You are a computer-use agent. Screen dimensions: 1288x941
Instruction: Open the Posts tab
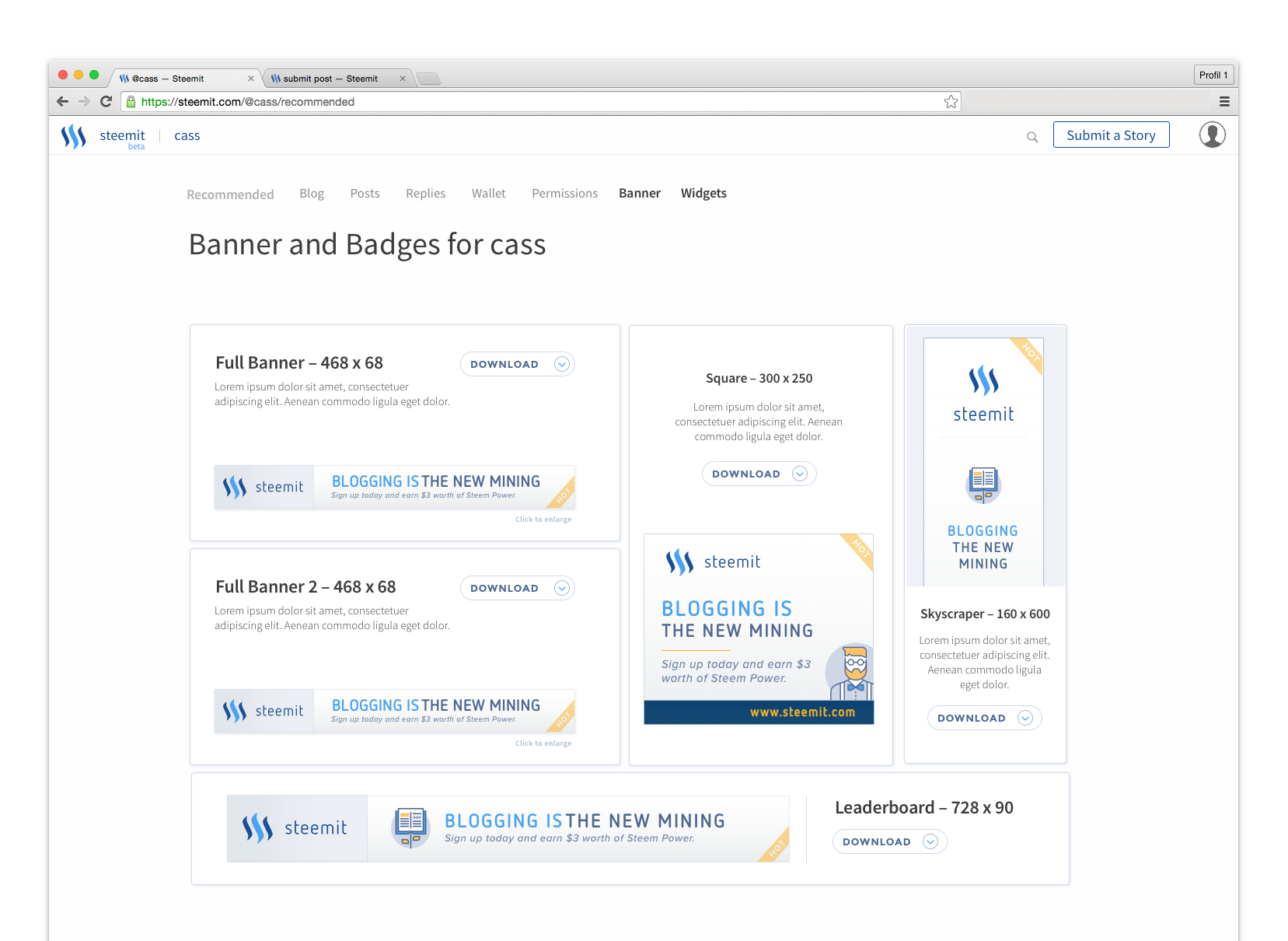tap(365, 194)
